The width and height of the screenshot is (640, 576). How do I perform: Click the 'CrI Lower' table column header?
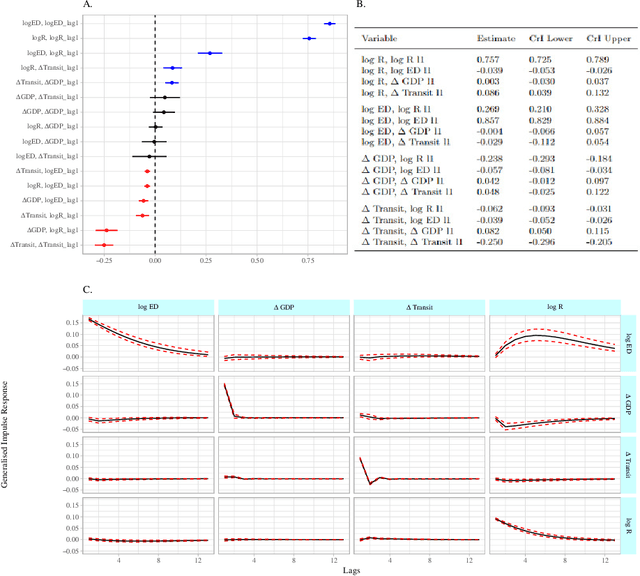tap(551, 37)
